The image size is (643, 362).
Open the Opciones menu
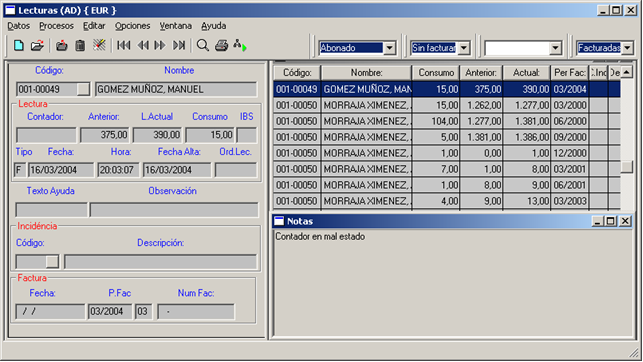click(x=132, y=26)
